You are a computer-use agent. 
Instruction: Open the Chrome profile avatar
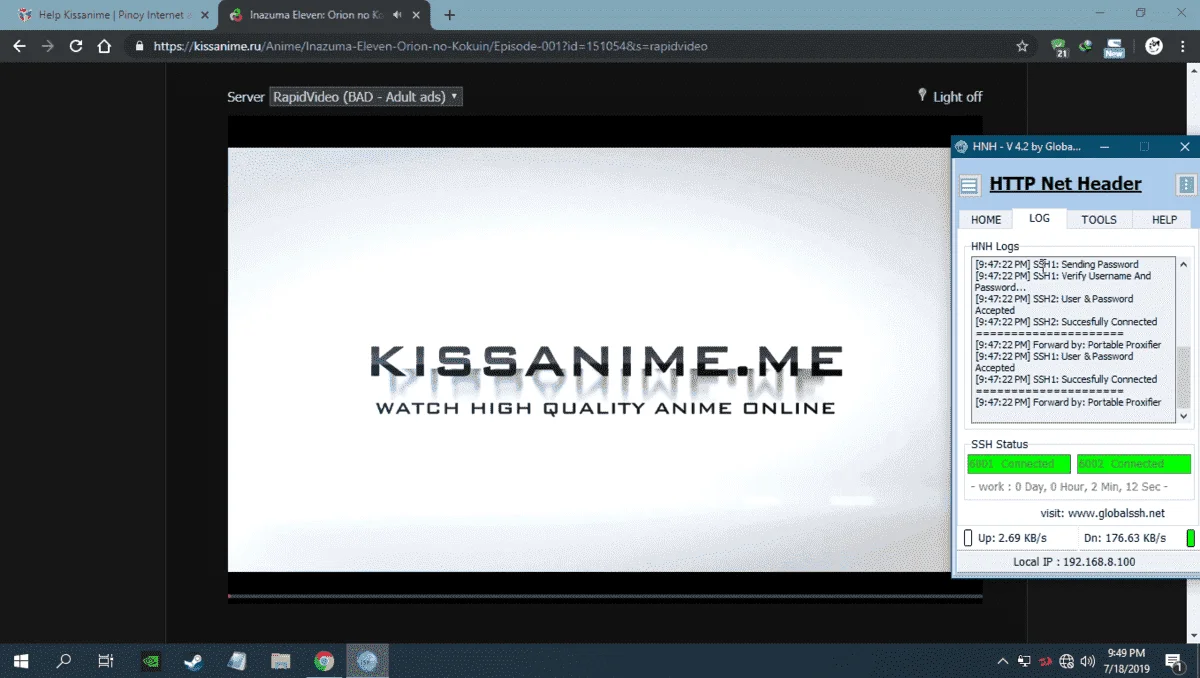1153,46
